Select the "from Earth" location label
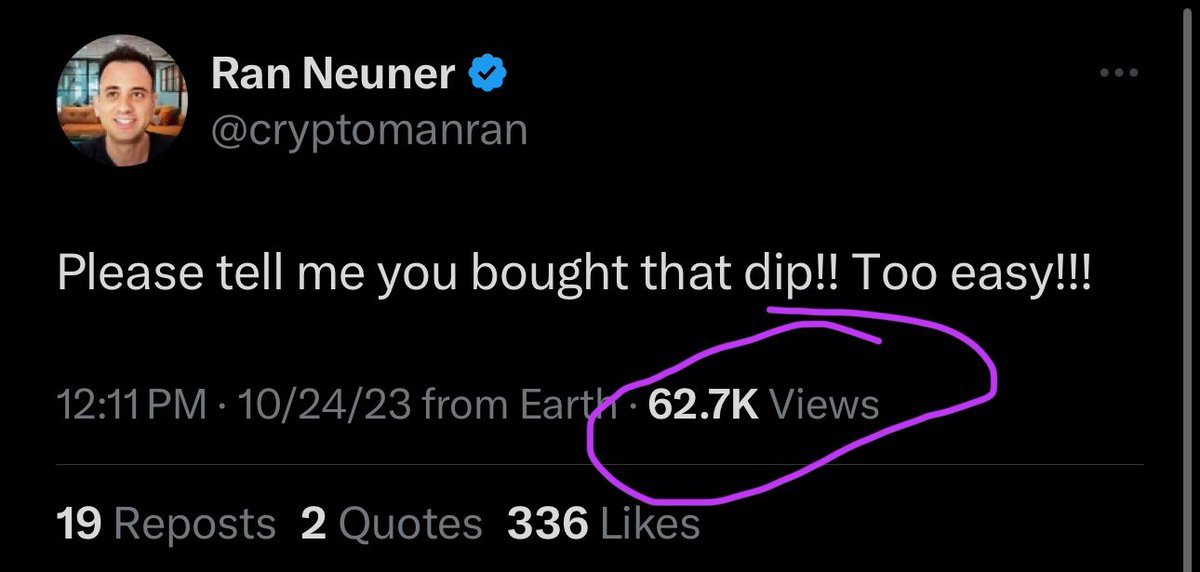 point(519,405)
